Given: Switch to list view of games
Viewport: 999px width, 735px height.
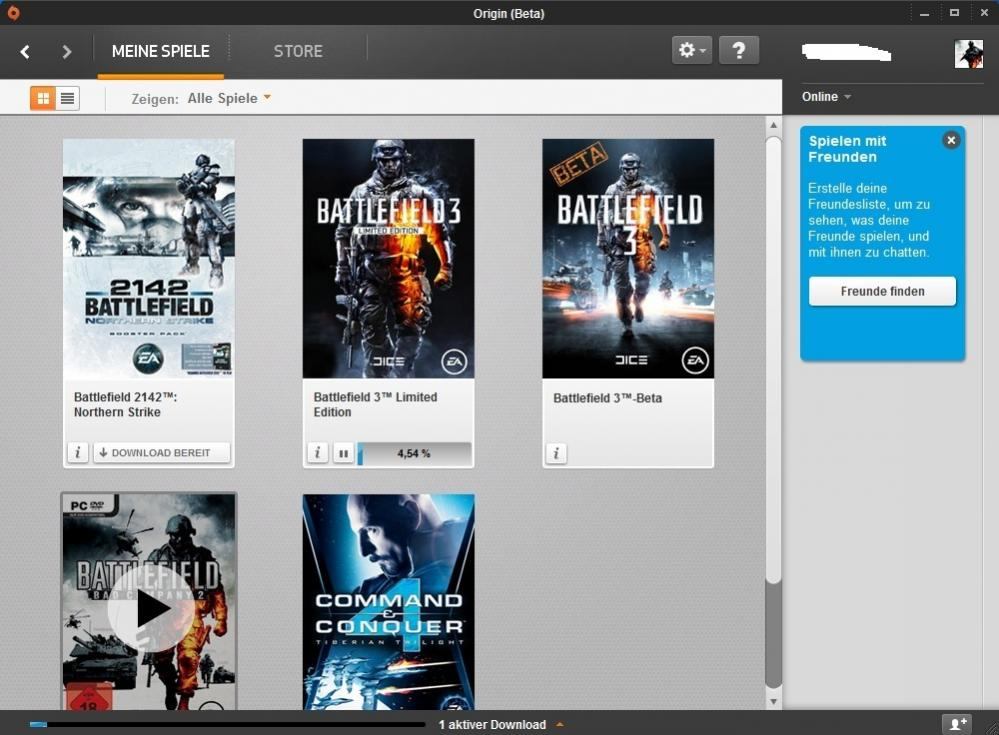Looking at the screenshot, I should (x=68, y=98).
